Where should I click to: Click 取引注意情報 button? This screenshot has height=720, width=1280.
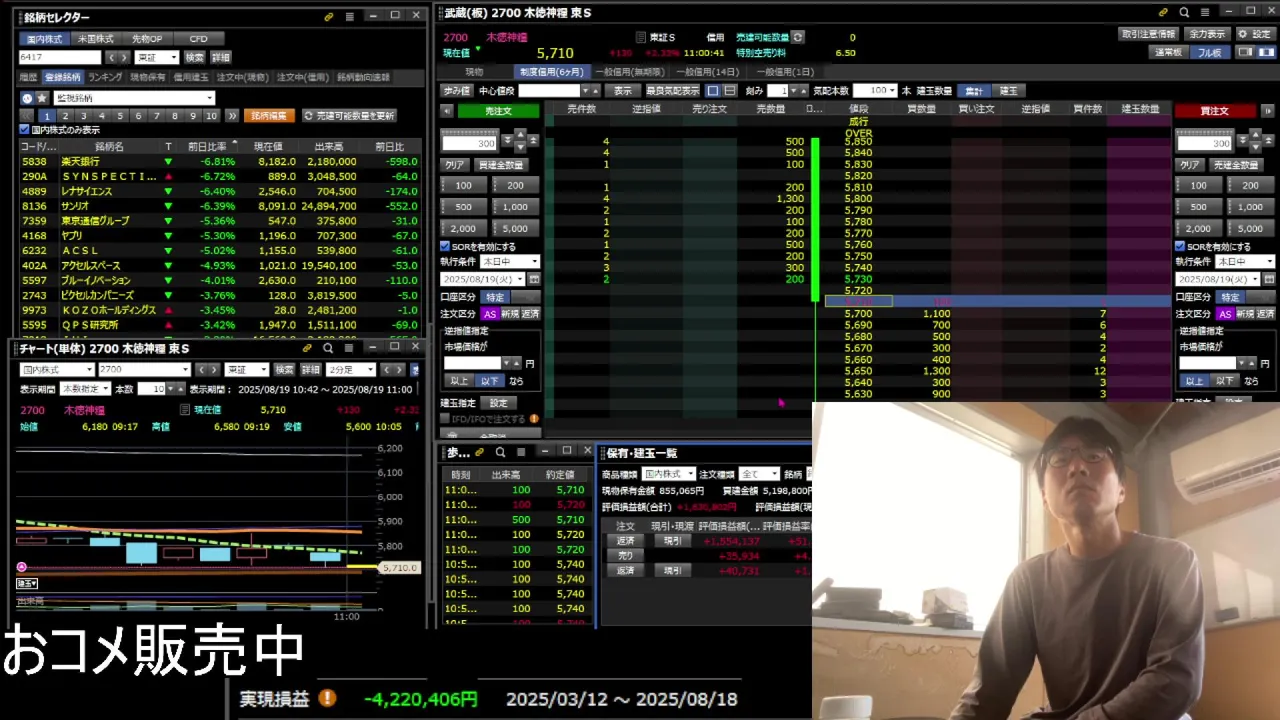tap(1147, 34)
